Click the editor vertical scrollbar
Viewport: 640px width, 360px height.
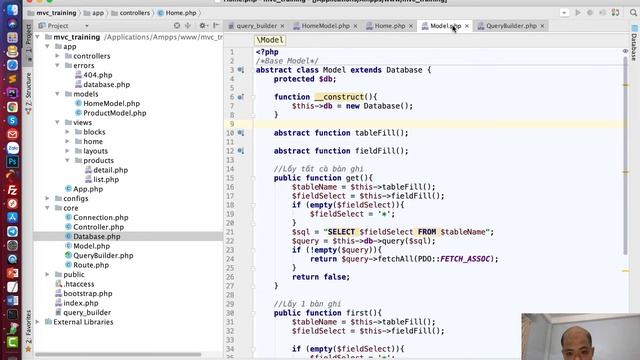(625, 155)
